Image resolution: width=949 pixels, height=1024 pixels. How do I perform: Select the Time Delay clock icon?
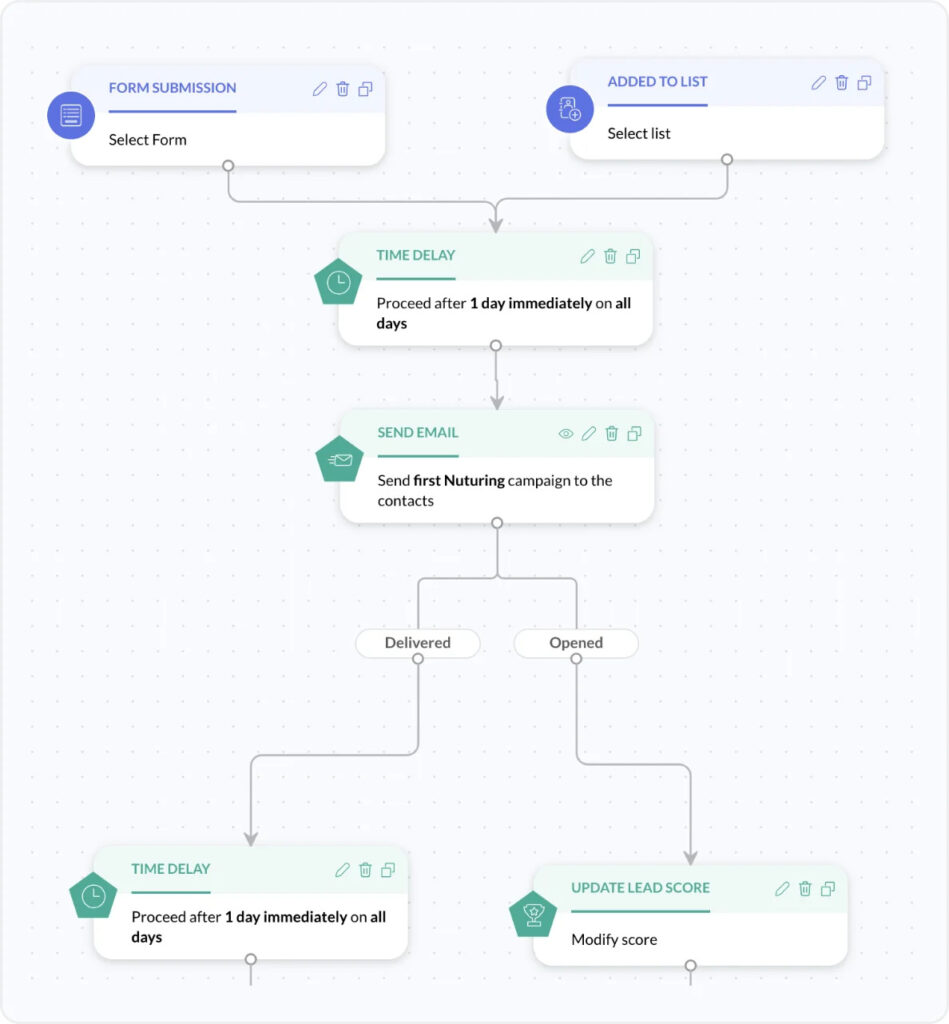coord(337,281)
